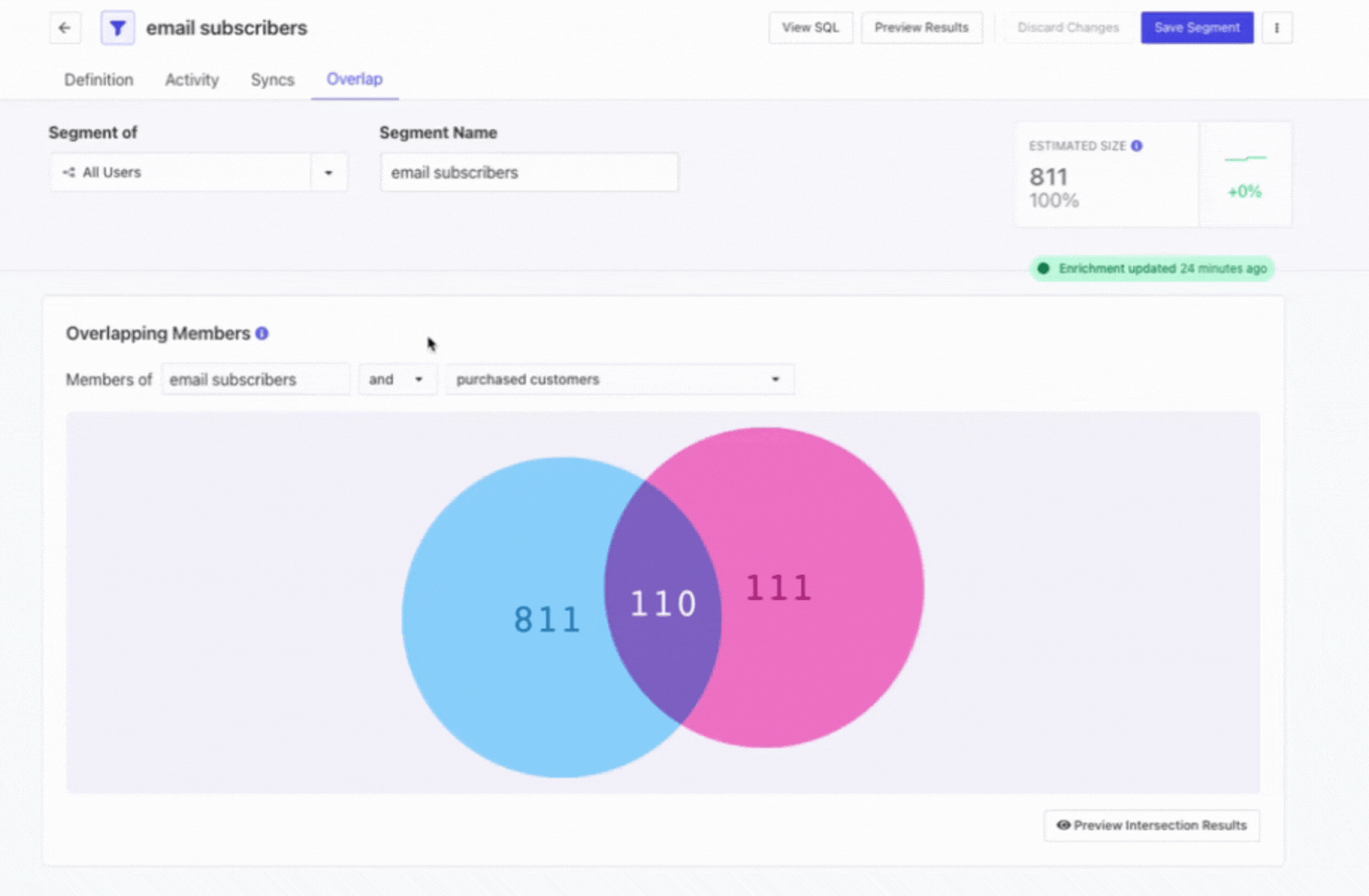Click the Segment Name input field

[x=529, y=173]
